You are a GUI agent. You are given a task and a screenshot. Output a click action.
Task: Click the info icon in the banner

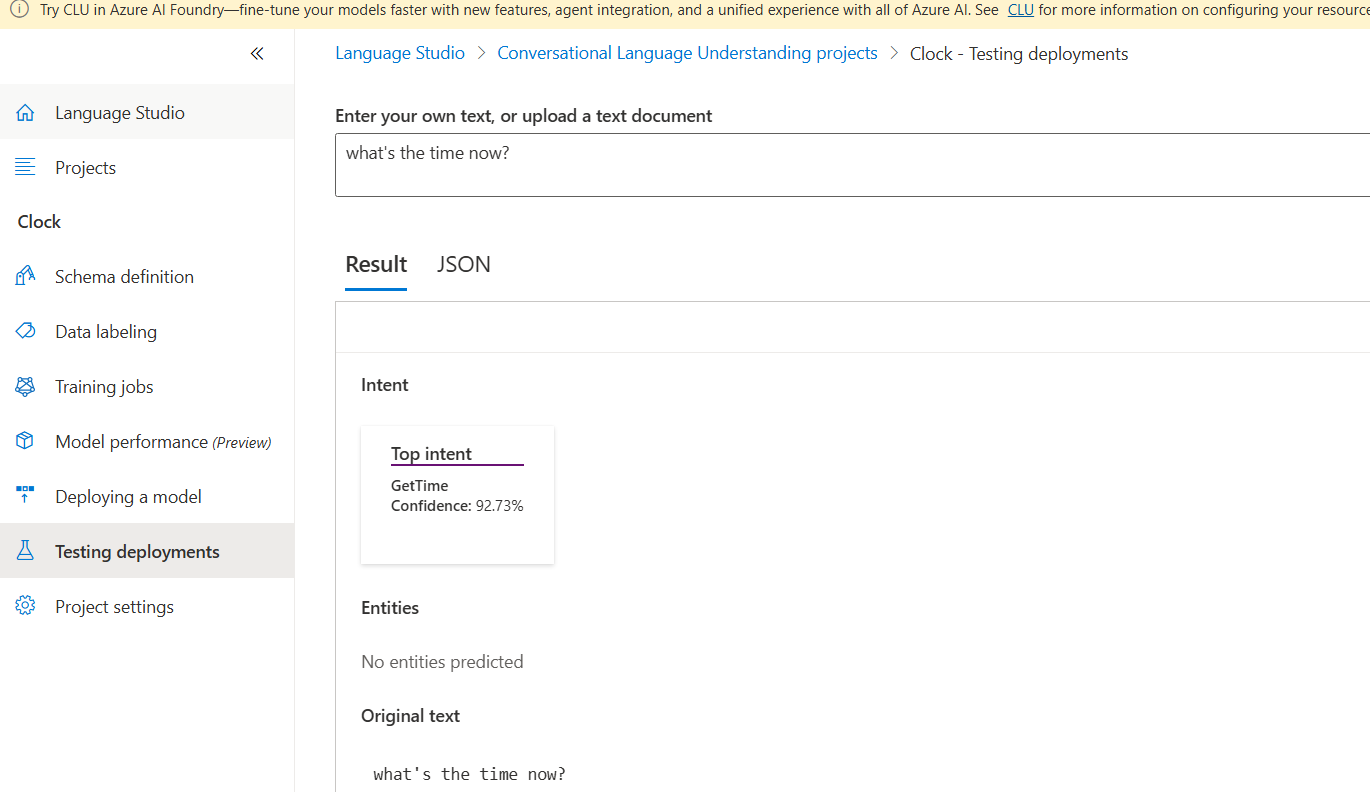point(19,9)
